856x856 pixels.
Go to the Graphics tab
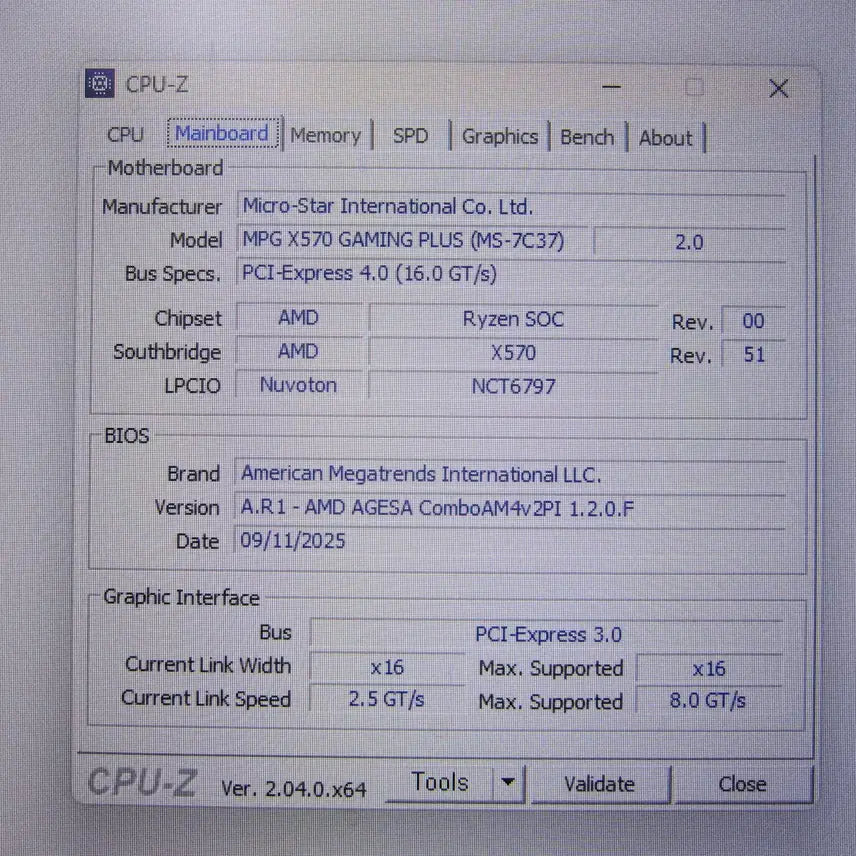click(500, 136)
